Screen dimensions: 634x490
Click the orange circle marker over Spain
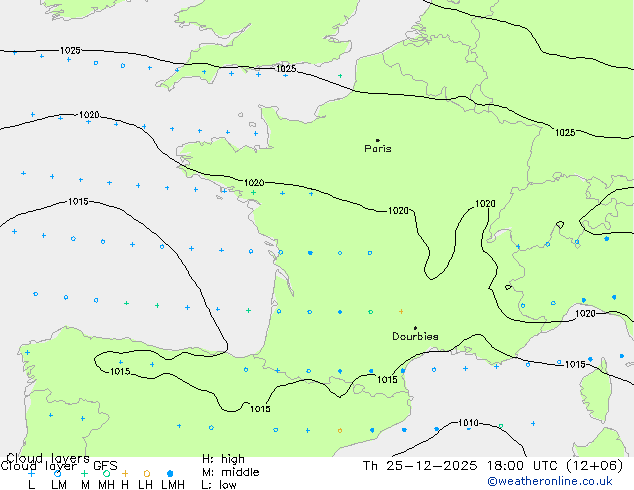pyautogui.click(x=340, y=431)
